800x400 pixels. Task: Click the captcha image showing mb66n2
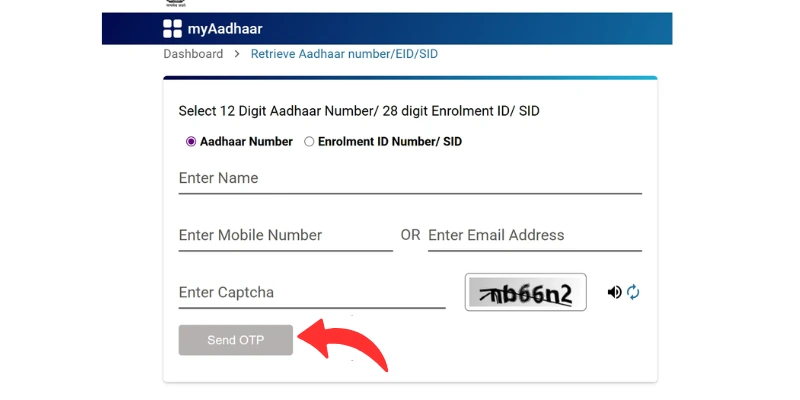[526, 292]
